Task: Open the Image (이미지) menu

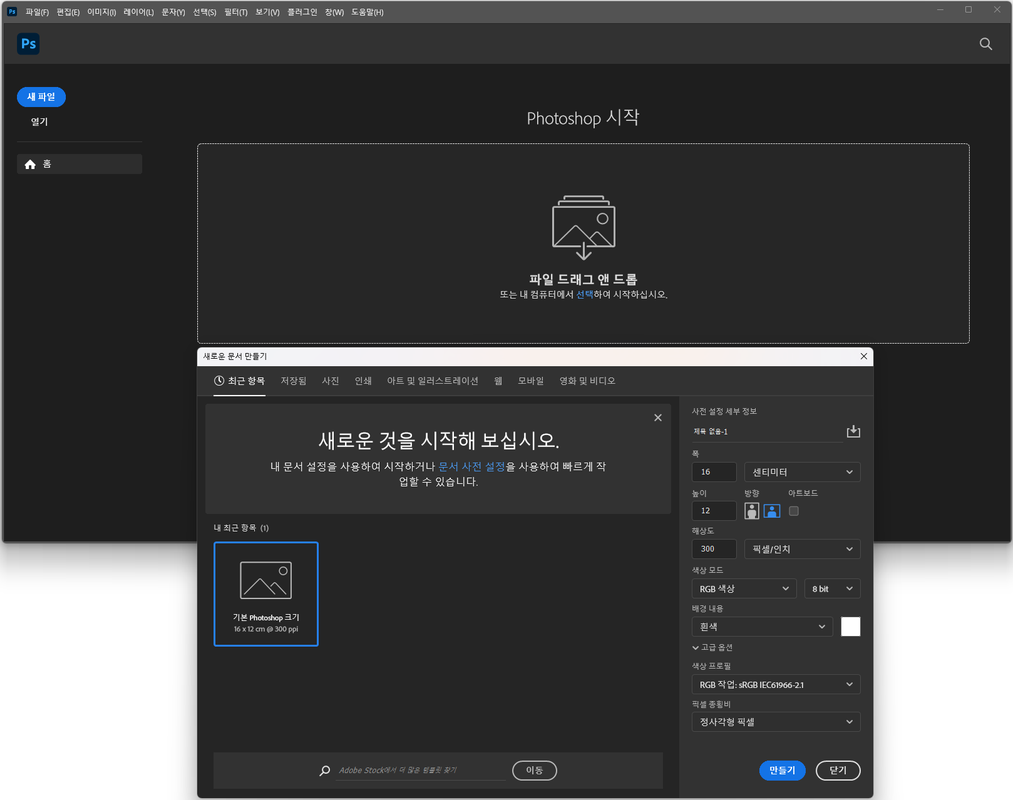Action: pos(101,12)
